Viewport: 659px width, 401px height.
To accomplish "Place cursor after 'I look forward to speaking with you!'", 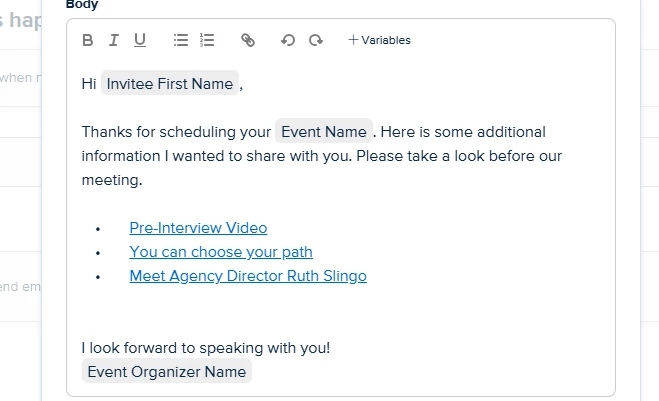I will tap(331, 348).
